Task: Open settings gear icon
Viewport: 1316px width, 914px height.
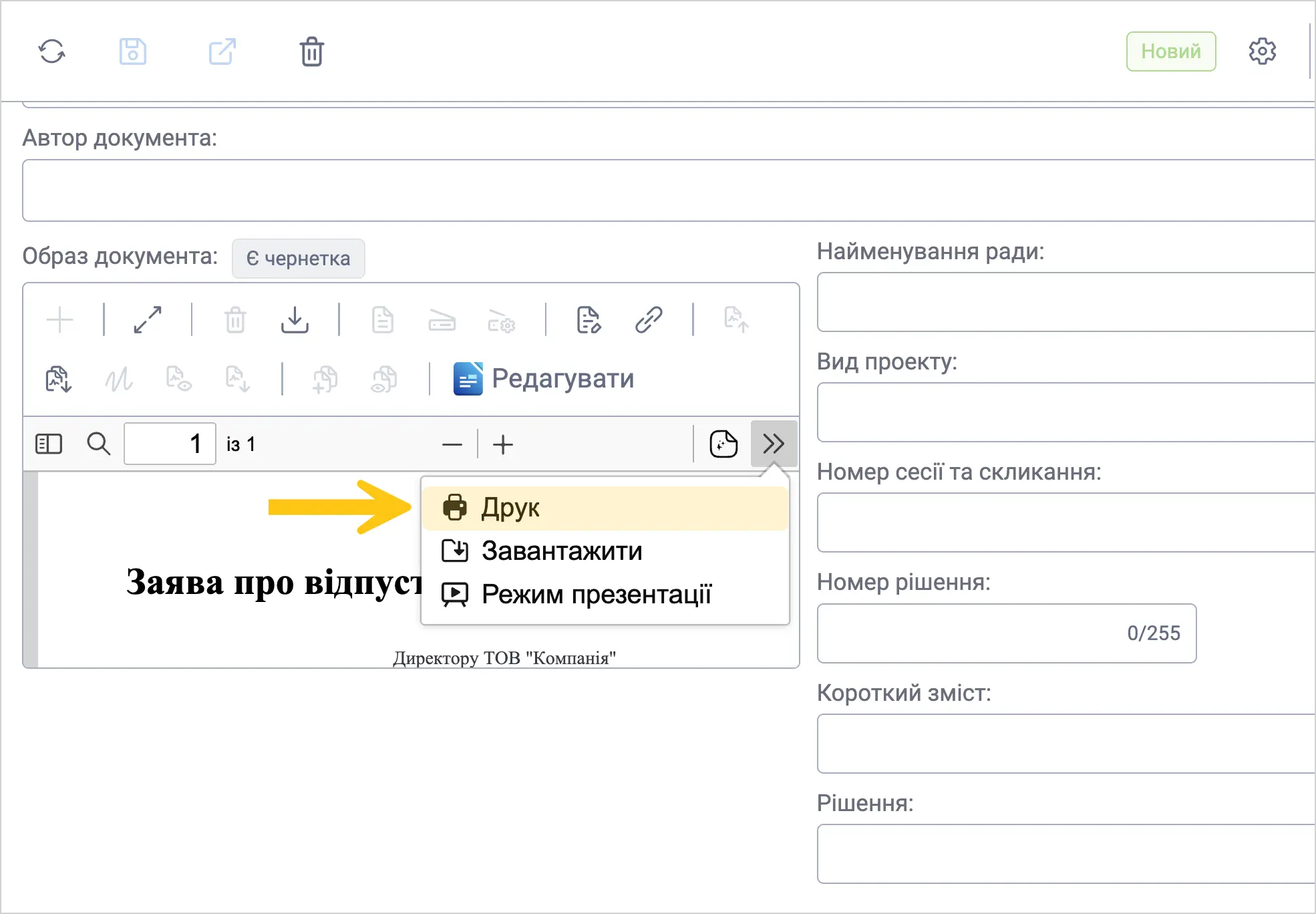Action: (1263, 51)
